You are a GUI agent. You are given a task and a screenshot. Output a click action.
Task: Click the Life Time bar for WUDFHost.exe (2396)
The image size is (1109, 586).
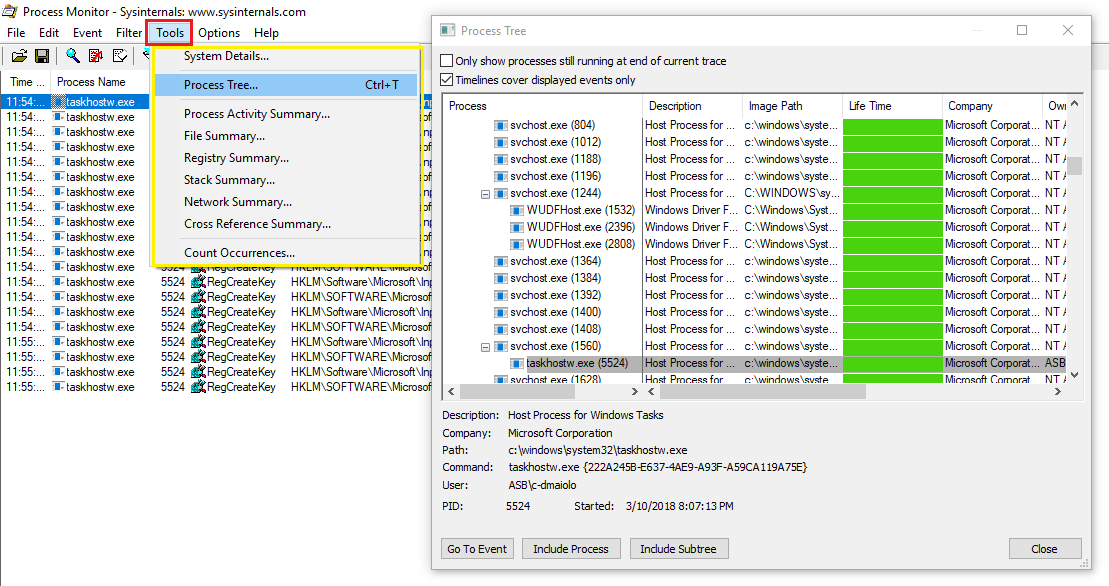coord(893,227)
